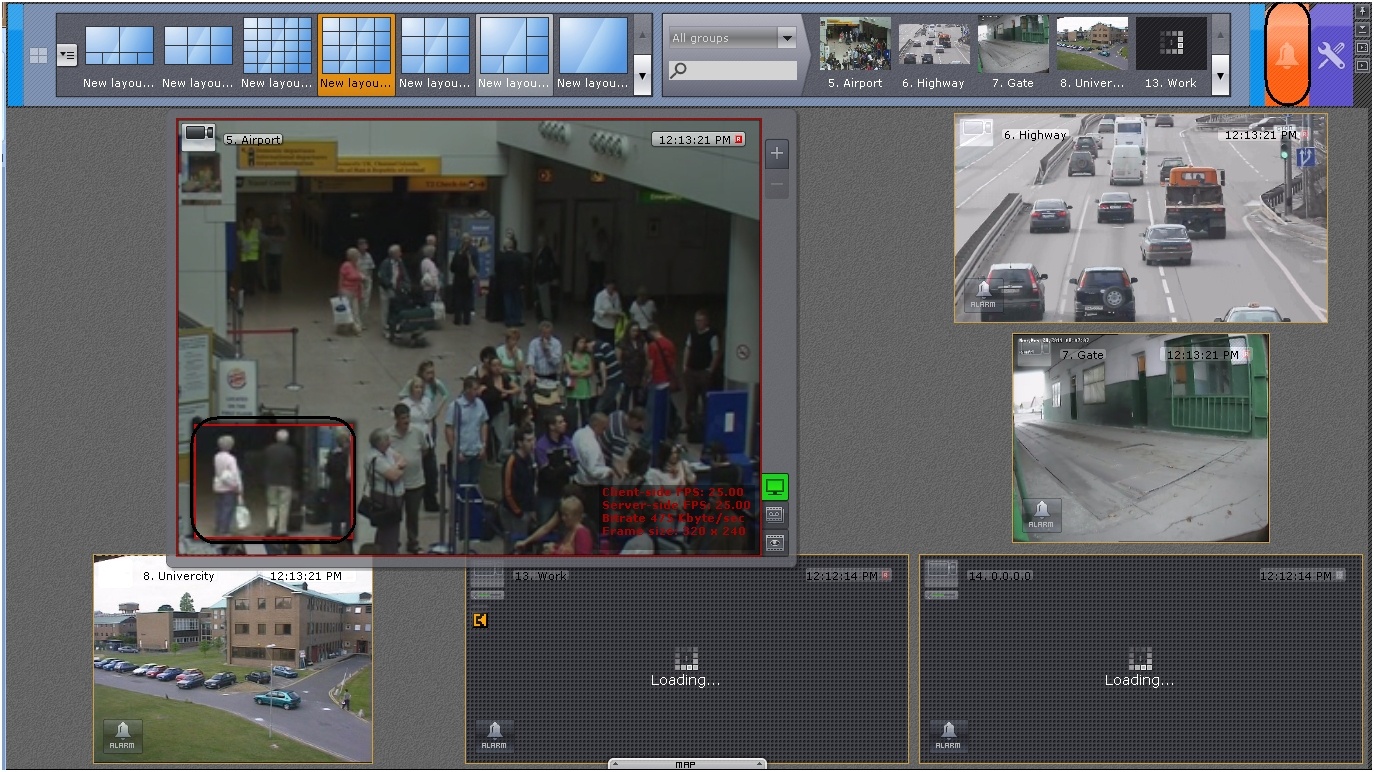This screenshot has width=1374, height=772.
Task: Click the orange icon in Work tile
Action: point(480,621)
